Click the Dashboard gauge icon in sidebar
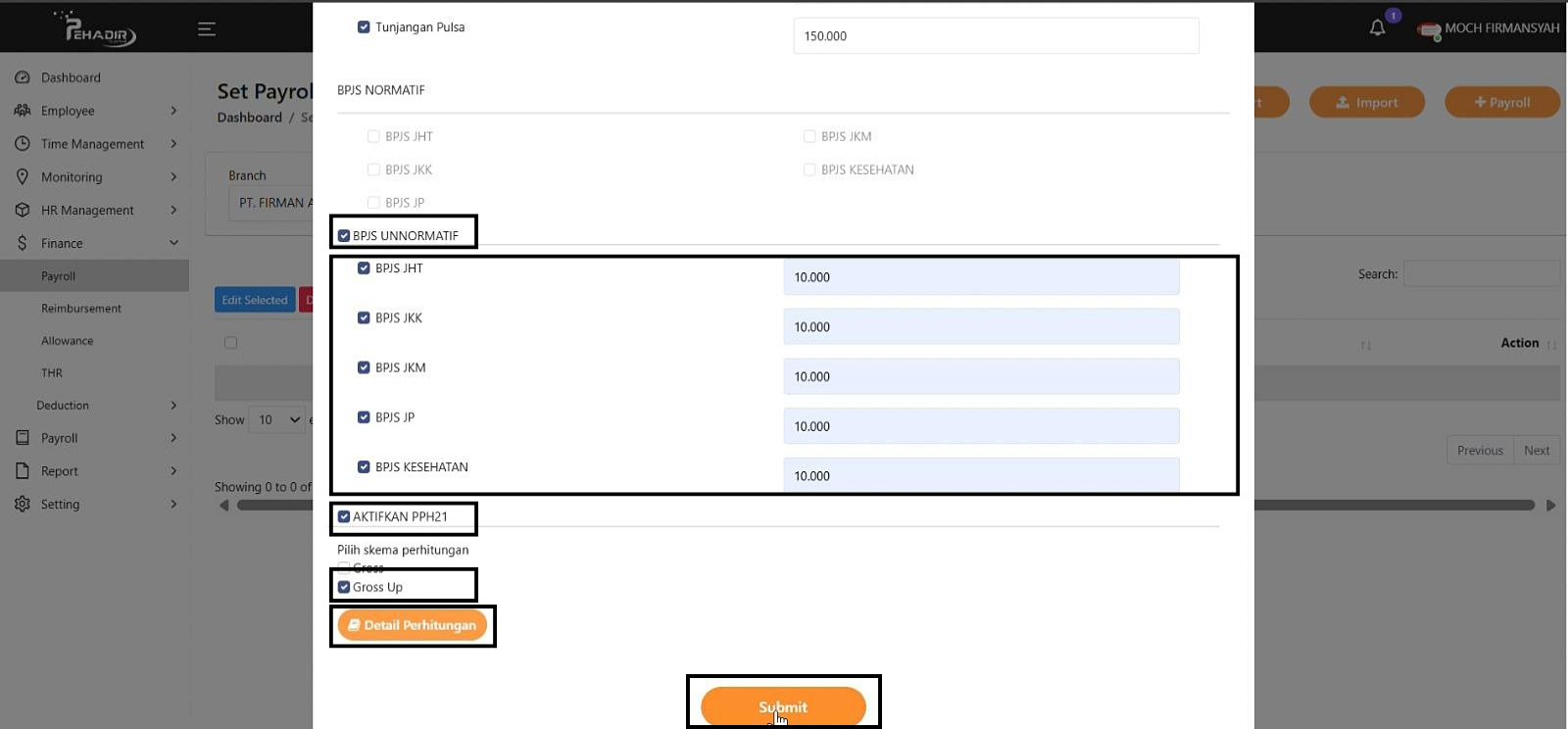The width and height of the screenshot is (1568, 729). click(x=23, y=77)
